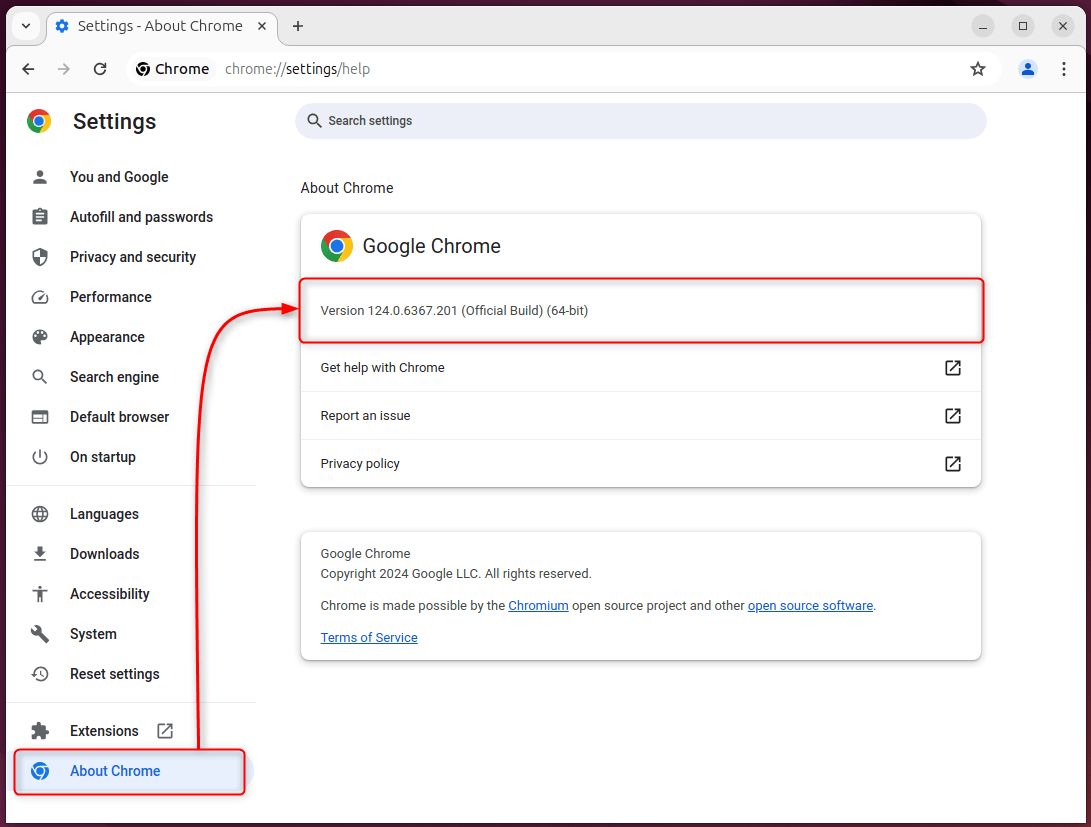Follow the Chromium hyperlink
The height and width of the screenshot is (827, 1091).
(538, 606)
